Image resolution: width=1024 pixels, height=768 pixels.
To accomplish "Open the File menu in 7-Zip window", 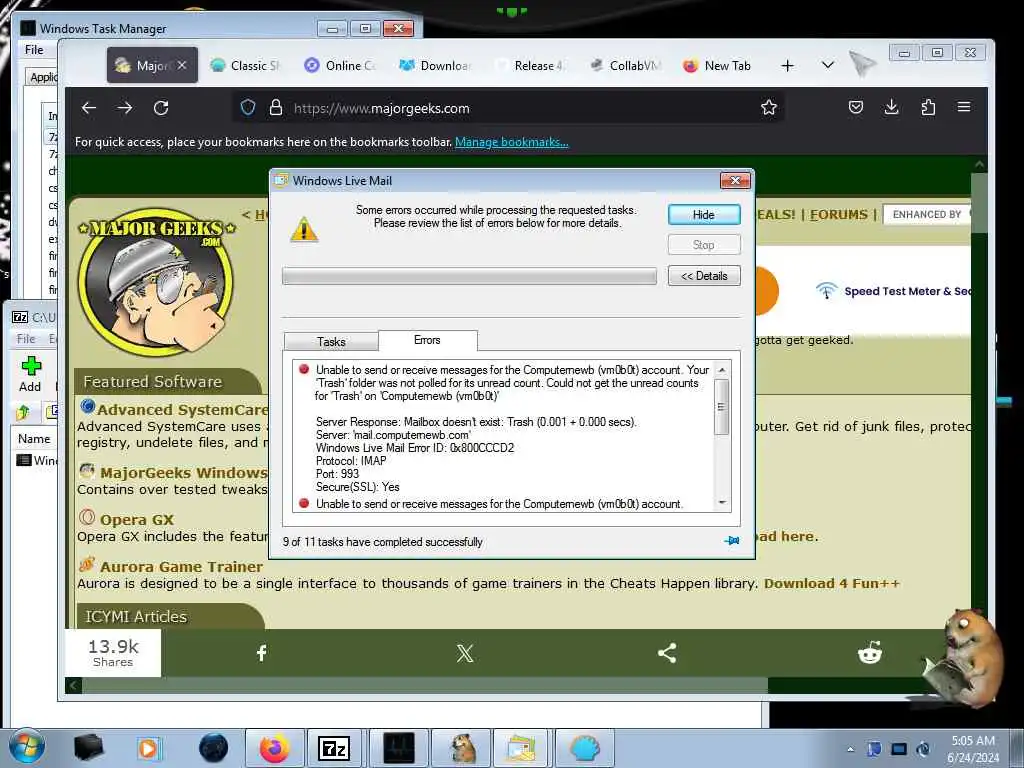I will (26, 338).
